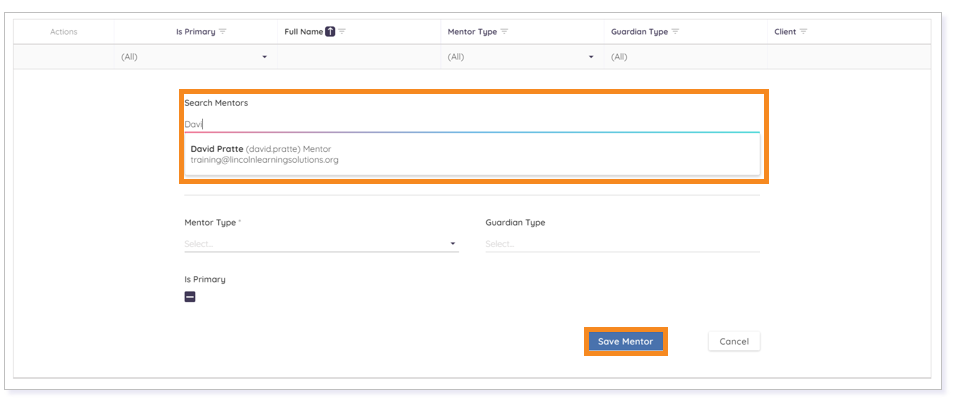The image size is (962, 409).
Task: Open the Guardian Type select field
Action: [622, 243]
